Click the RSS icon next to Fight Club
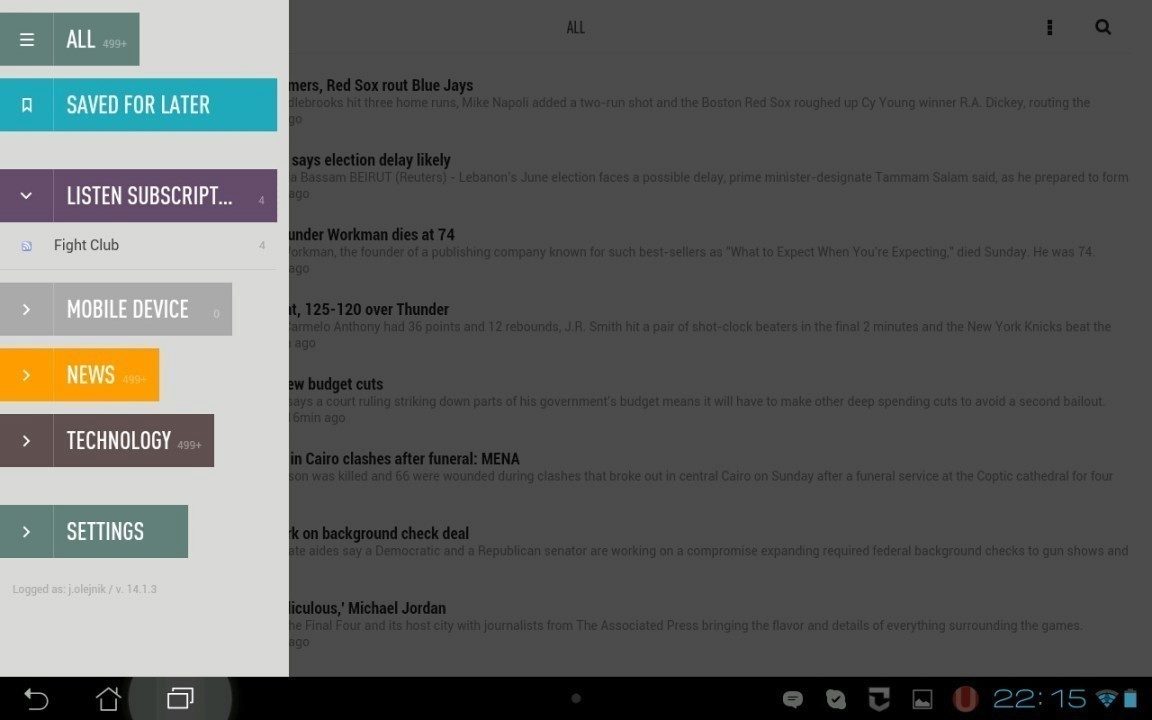Image resolution: width=1152 pixels, height=720 pixels. coord(26,246)
